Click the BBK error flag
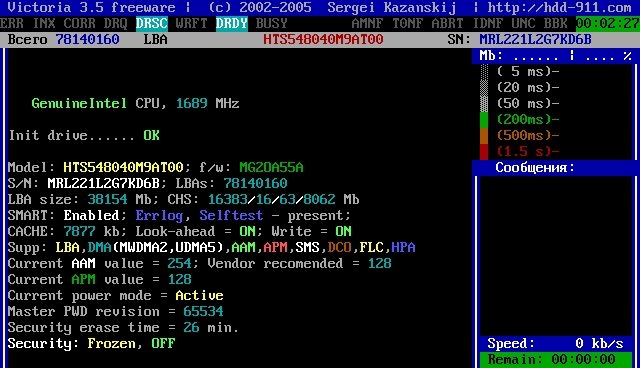This screenshot has height=368, width=640. (x=555, y=24)
